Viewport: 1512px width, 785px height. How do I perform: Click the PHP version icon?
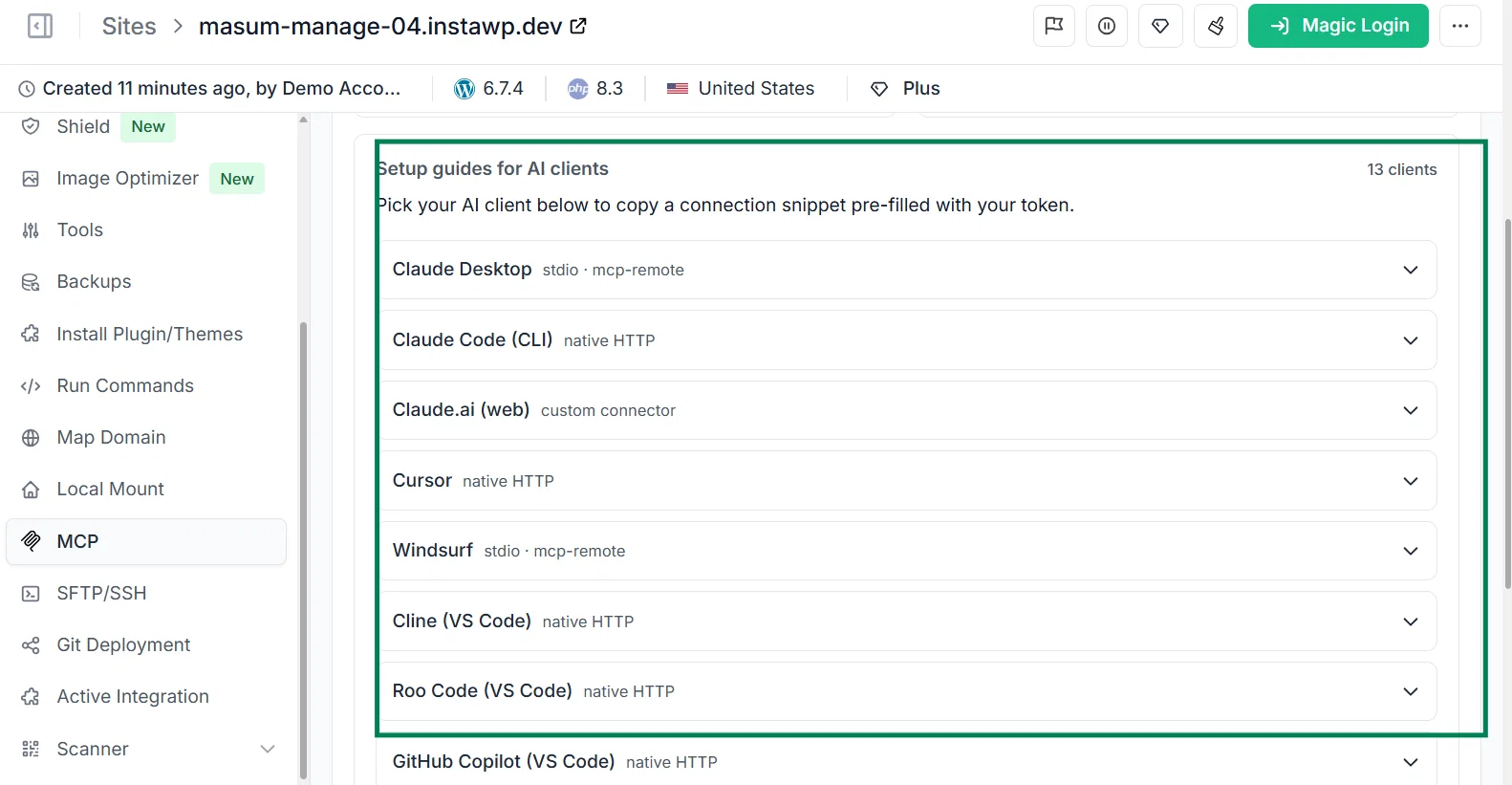(x=578, y=89)
